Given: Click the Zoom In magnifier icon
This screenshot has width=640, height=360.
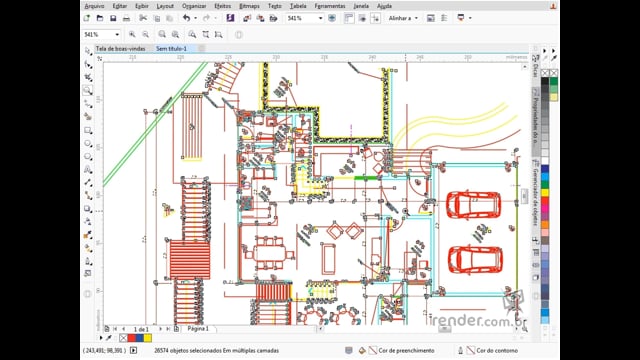Looking at the screenshot, I should pyautogui.click(x=132, y=35).
